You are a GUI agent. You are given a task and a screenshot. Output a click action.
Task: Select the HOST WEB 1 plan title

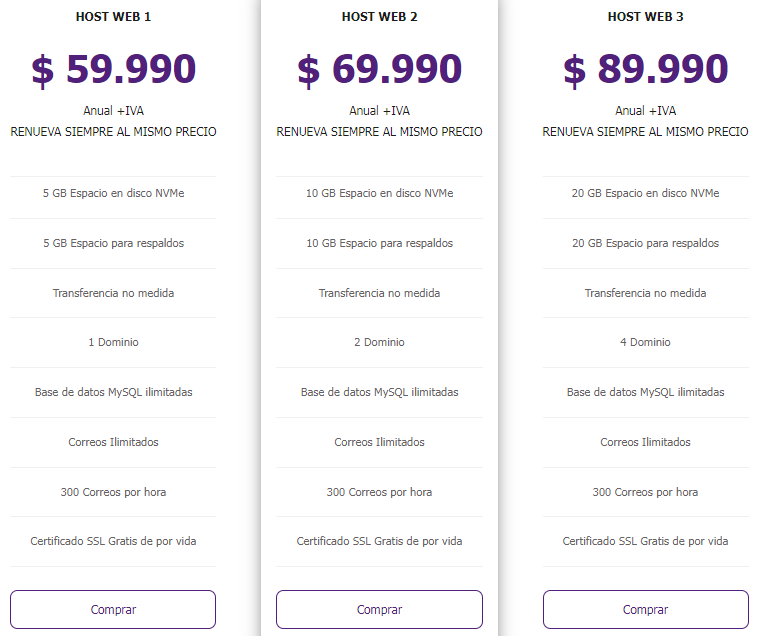[113, 17]
